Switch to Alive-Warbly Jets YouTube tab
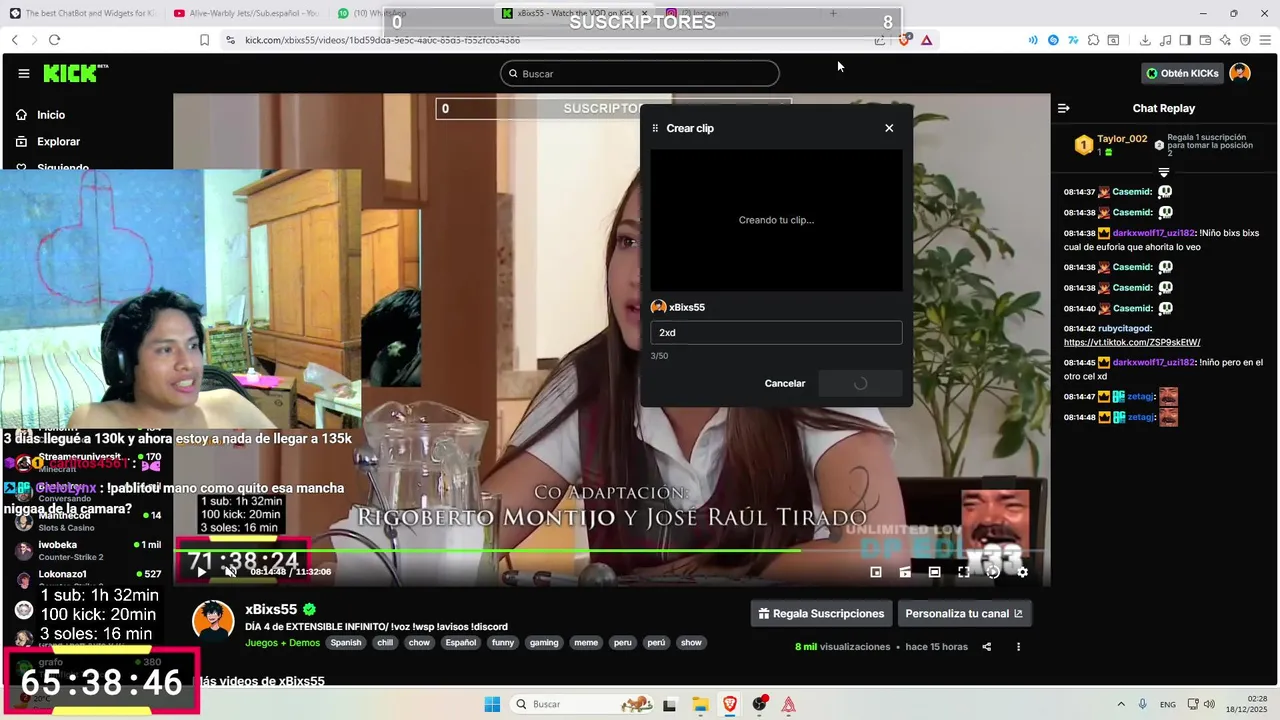Viewport: 1280px width, 720px height. pyautogui.click(x=246, y=13)
